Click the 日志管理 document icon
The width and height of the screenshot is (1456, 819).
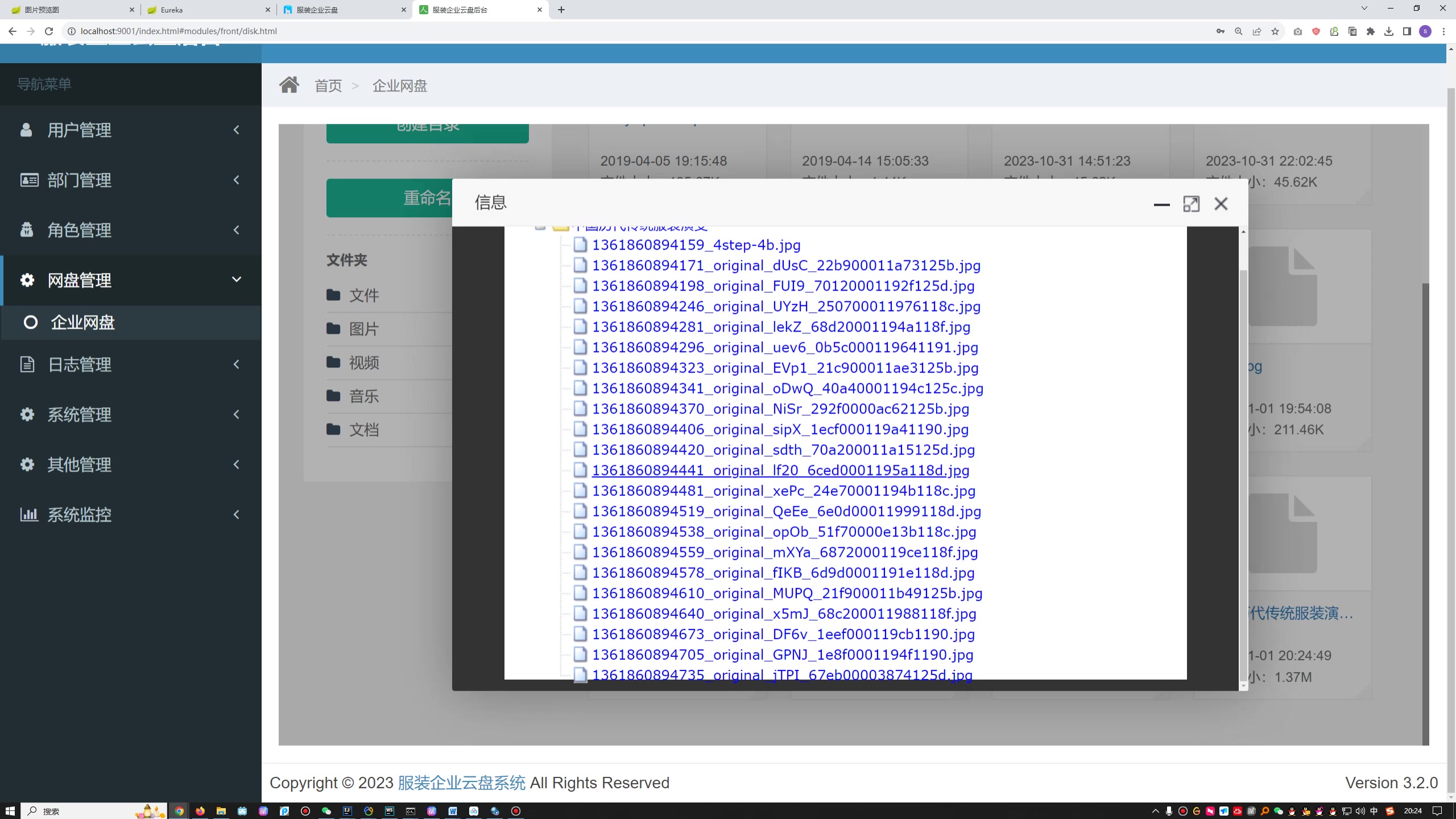[x=27, y=364]
